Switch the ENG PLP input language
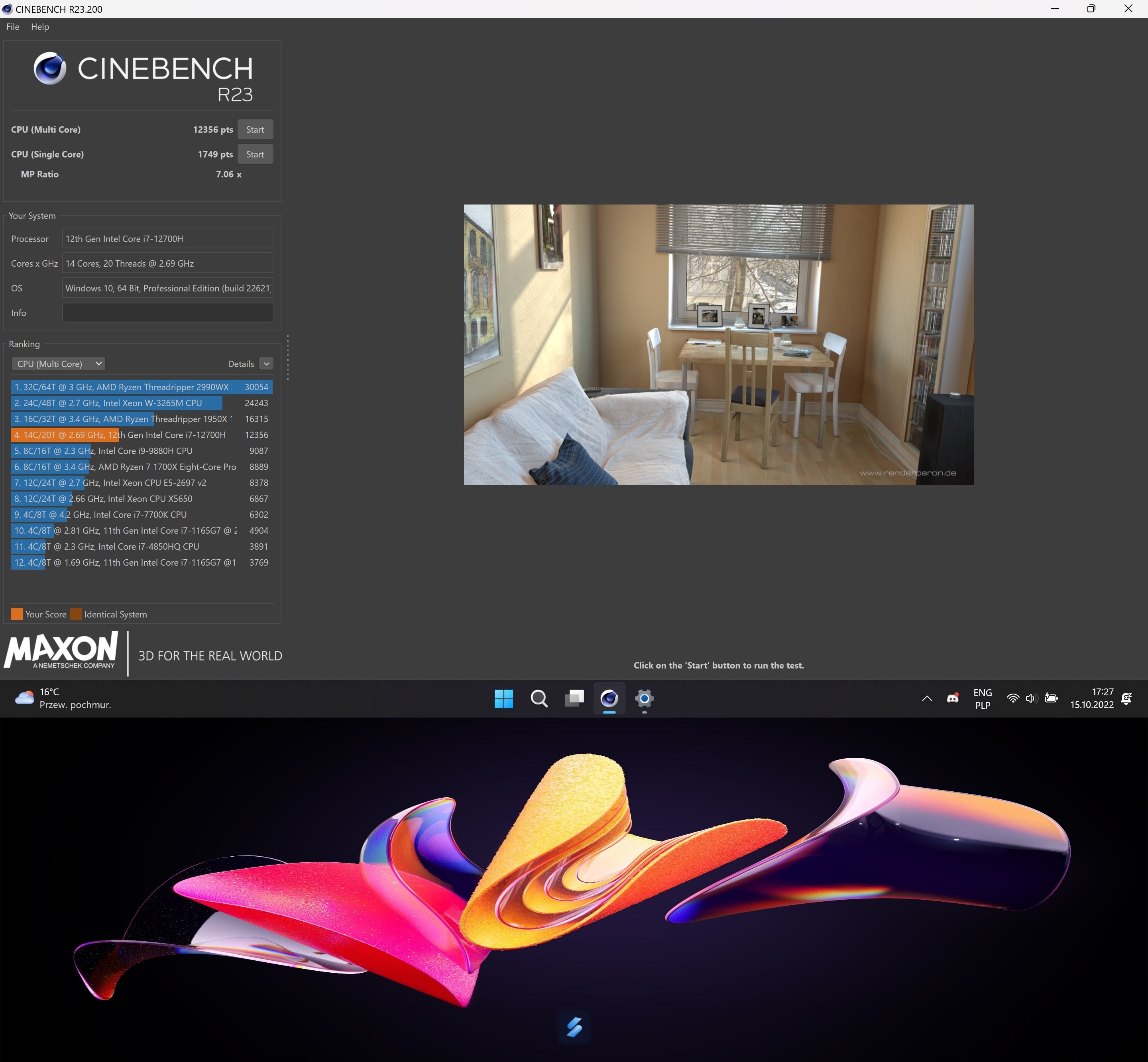This screenshot has height=1062, width=1148. tap(983, 699)
